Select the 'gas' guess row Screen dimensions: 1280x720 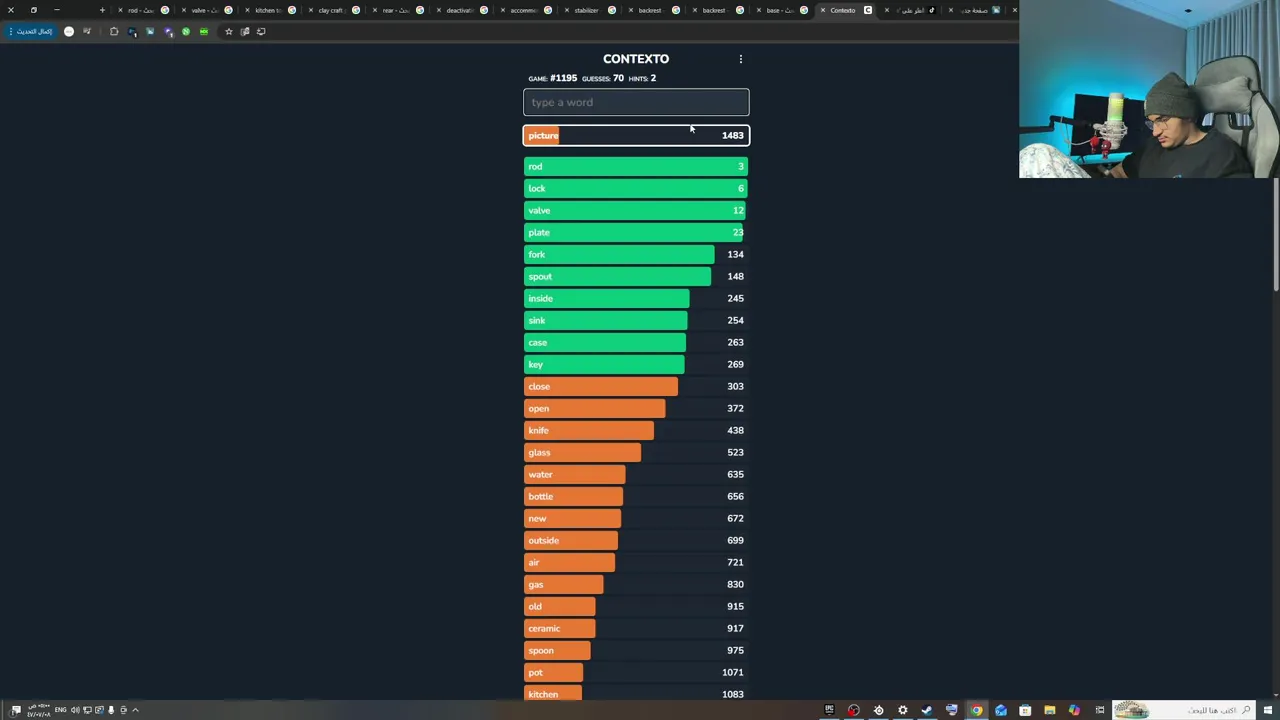636,584
